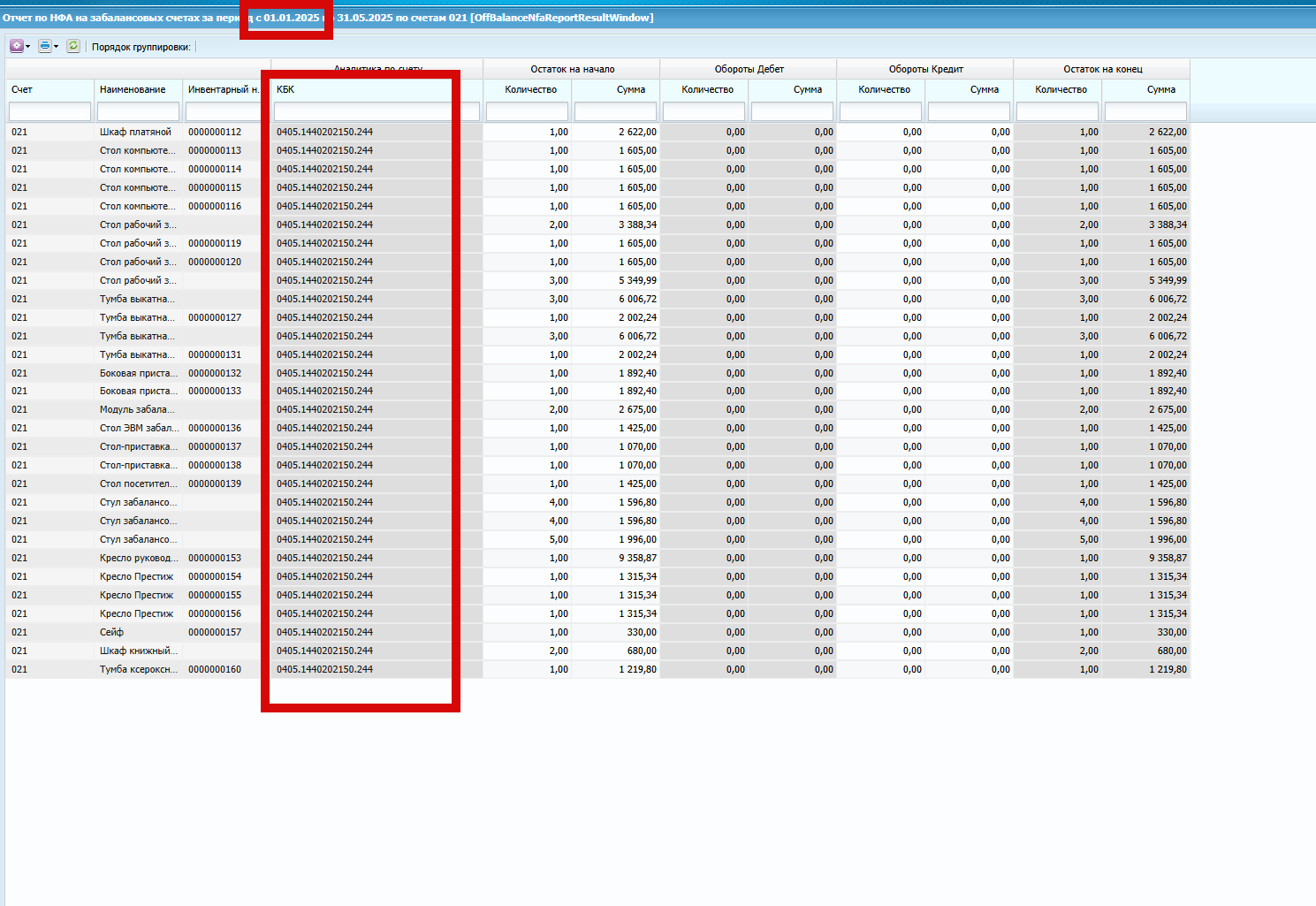
Task: Focus the Наименование filter input
Action: pyautogui.click(x=138, y=111)
